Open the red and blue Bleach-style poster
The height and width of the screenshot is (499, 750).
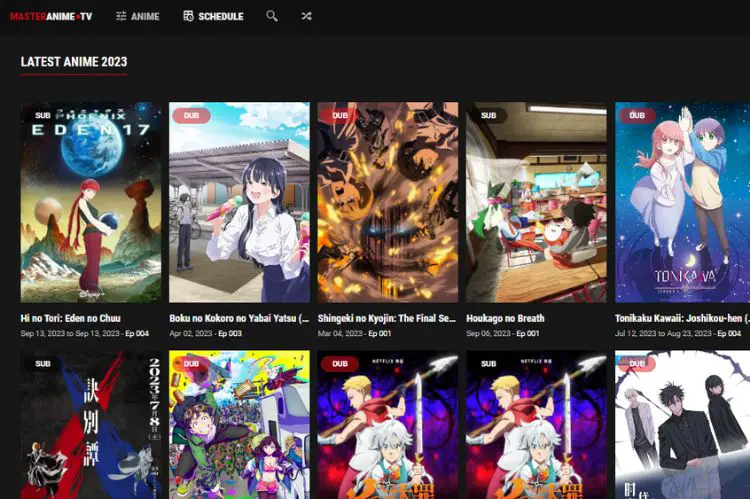pyautogui.click(x=91, y=425)
